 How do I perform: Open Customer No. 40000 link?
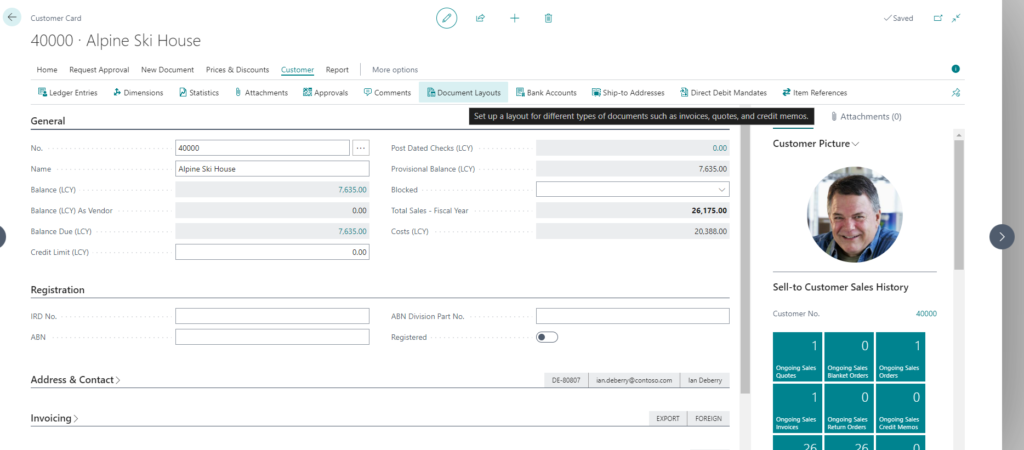pyautogui.click(x=926, y=313)
